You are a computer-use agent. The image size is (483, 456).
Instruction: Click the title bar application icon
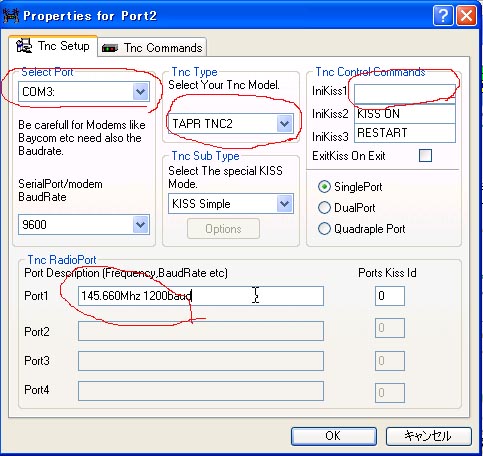(x=11, y=16)
